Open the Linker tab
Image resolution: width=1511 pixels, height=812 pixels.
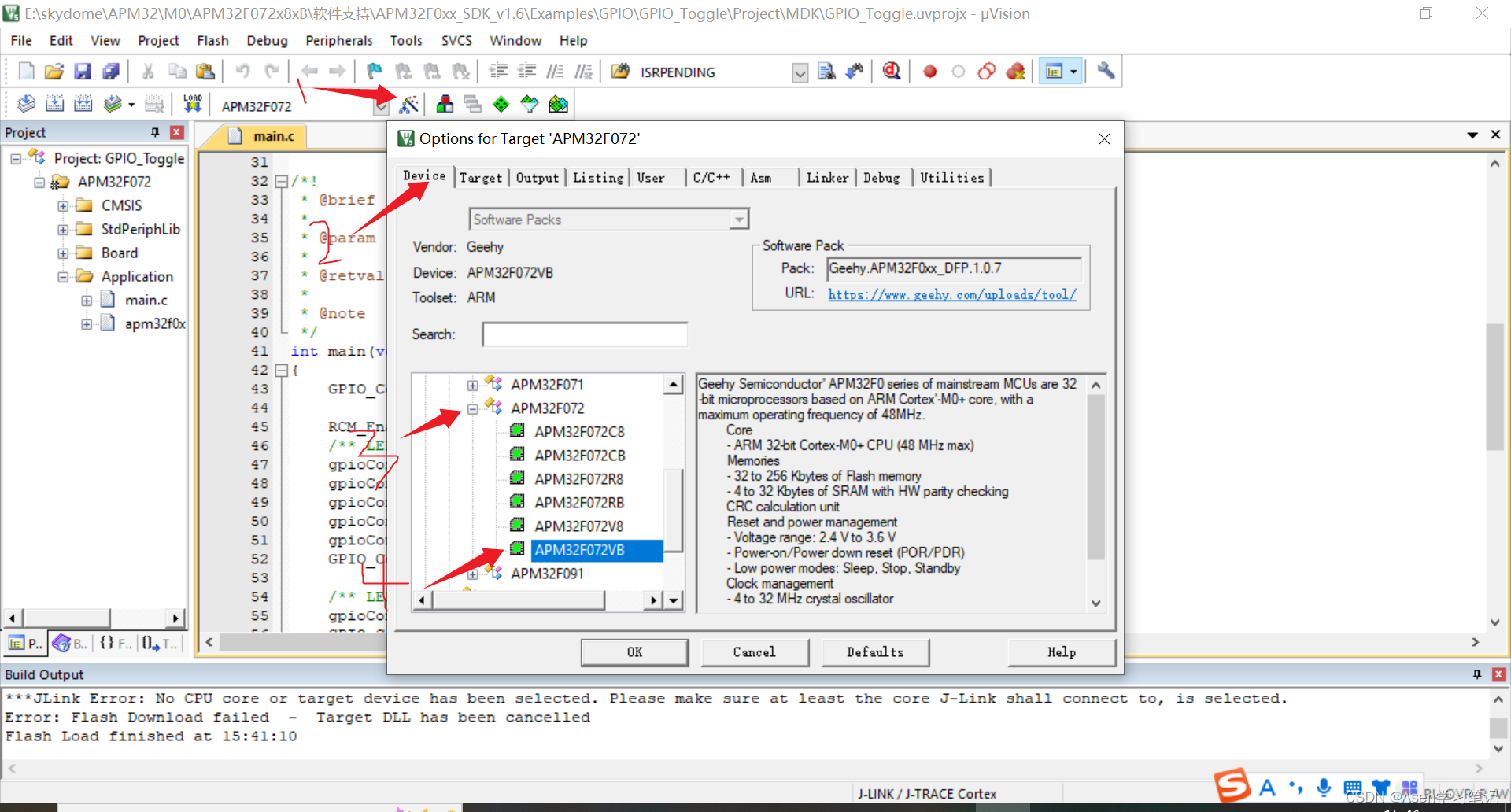pos(827,178)
